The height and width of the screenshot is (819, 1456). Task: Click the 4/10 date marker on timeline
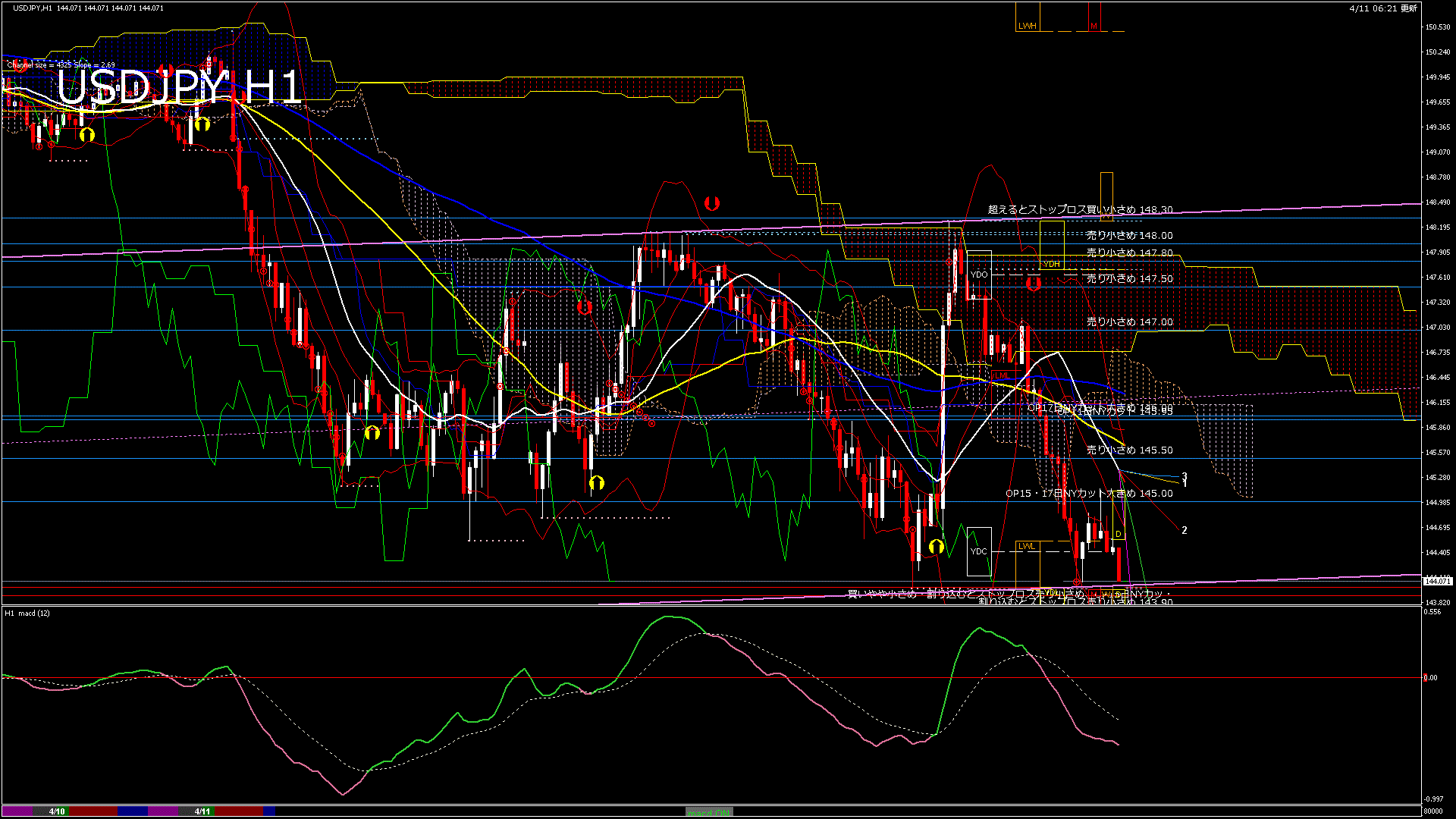click(x=57, y=811)
